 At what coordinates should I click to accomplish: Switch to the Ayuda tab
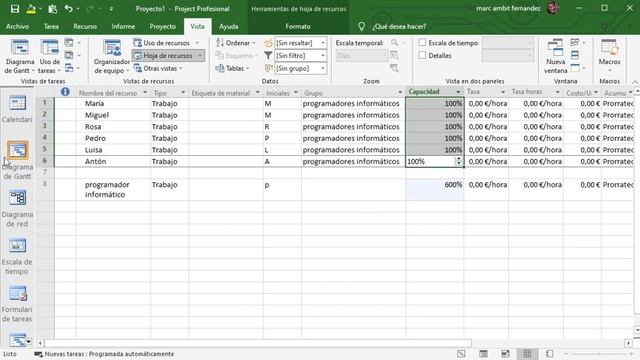(229, 27)
